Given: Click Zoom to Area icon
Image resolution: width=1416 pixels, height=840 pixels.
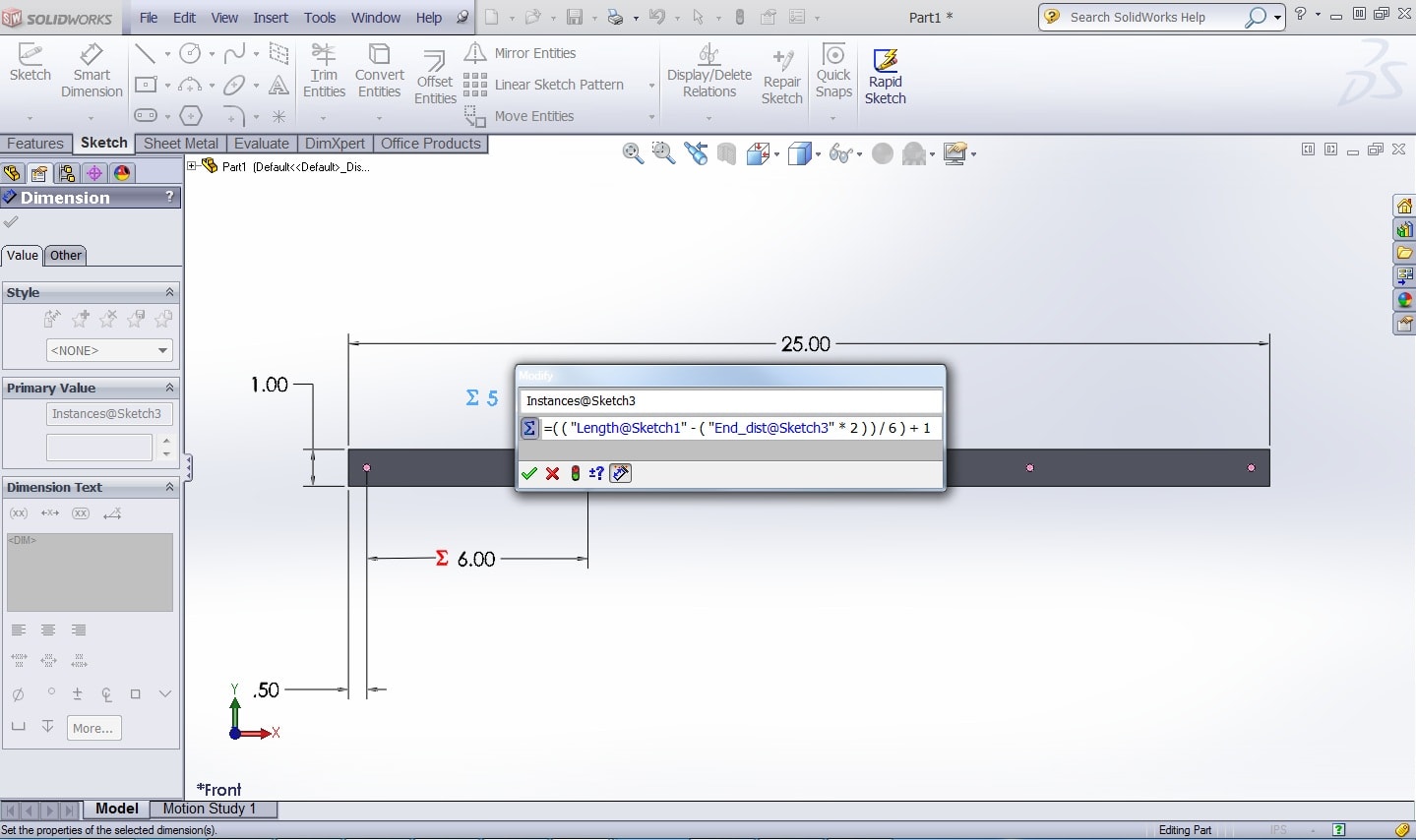Looking at the screenshot, I should pos(664,153).
